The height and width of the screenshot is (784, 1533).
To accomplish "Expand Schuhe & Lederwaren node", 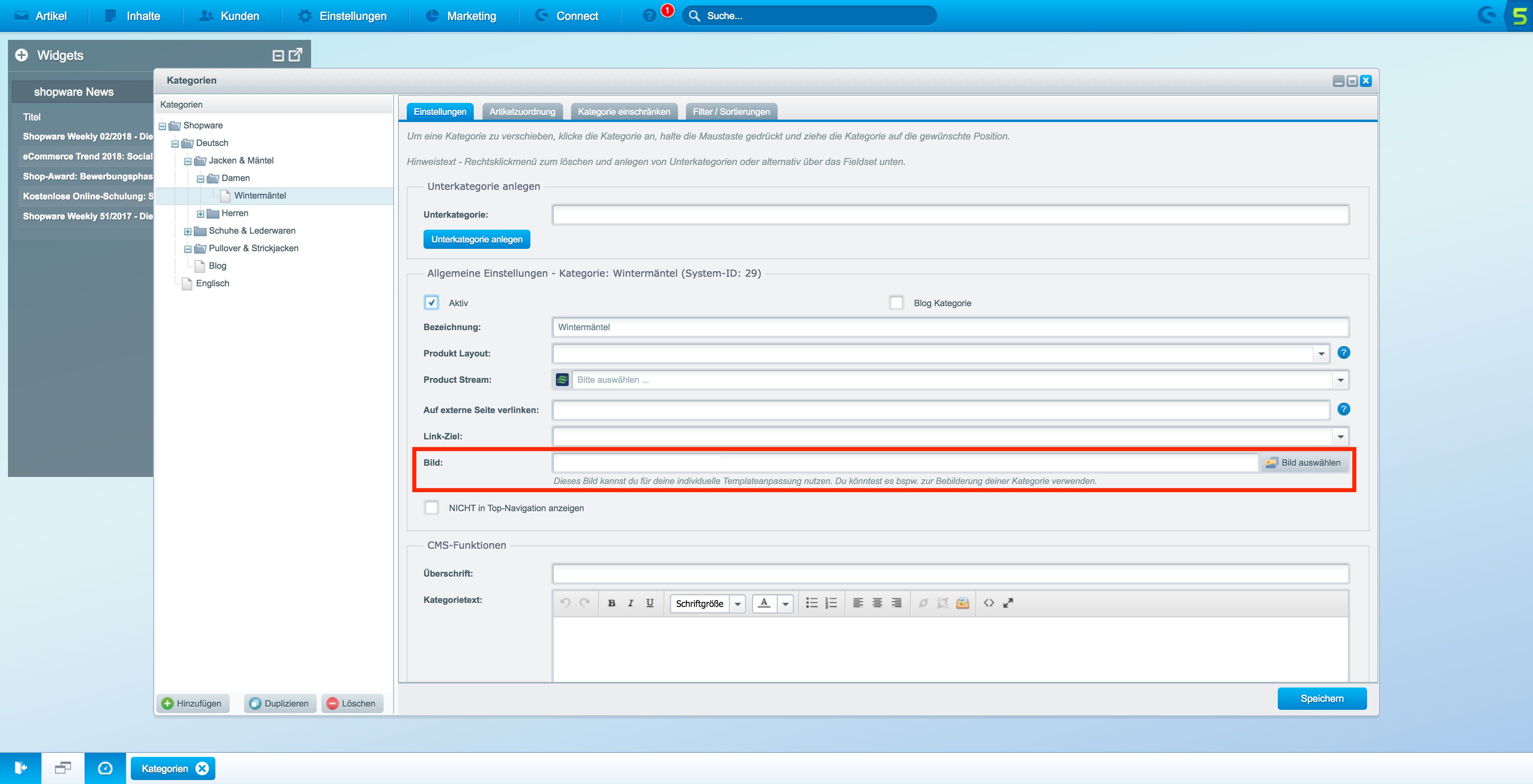I will tap(187, 231).
